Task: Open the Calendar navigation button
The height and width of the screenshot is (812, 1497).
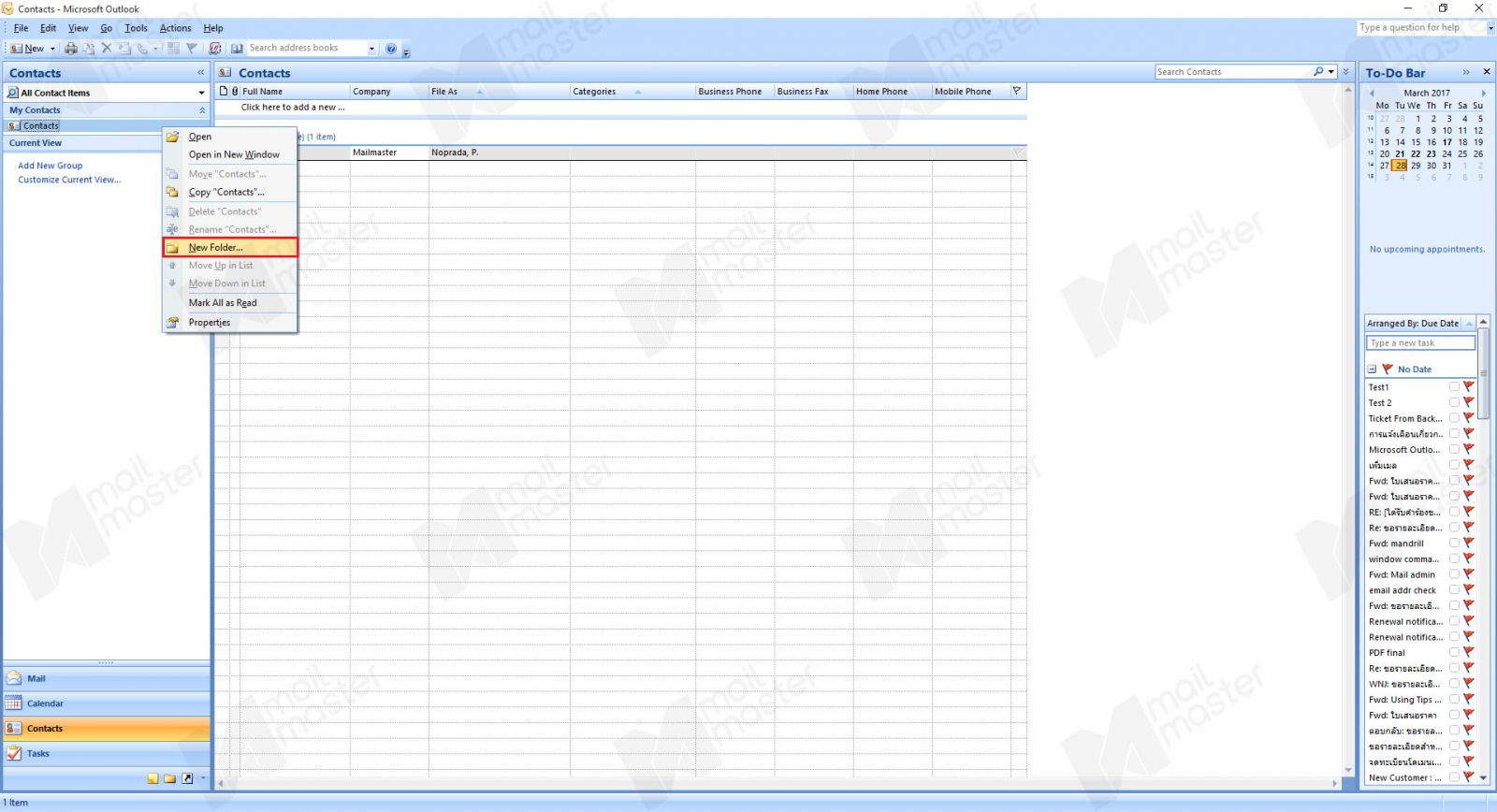Action: point(107,703)
